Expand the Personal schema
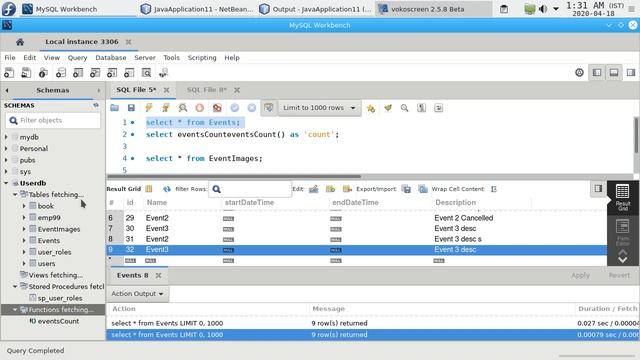The height and width of the screenshot is (360, 640). [6, 149]
